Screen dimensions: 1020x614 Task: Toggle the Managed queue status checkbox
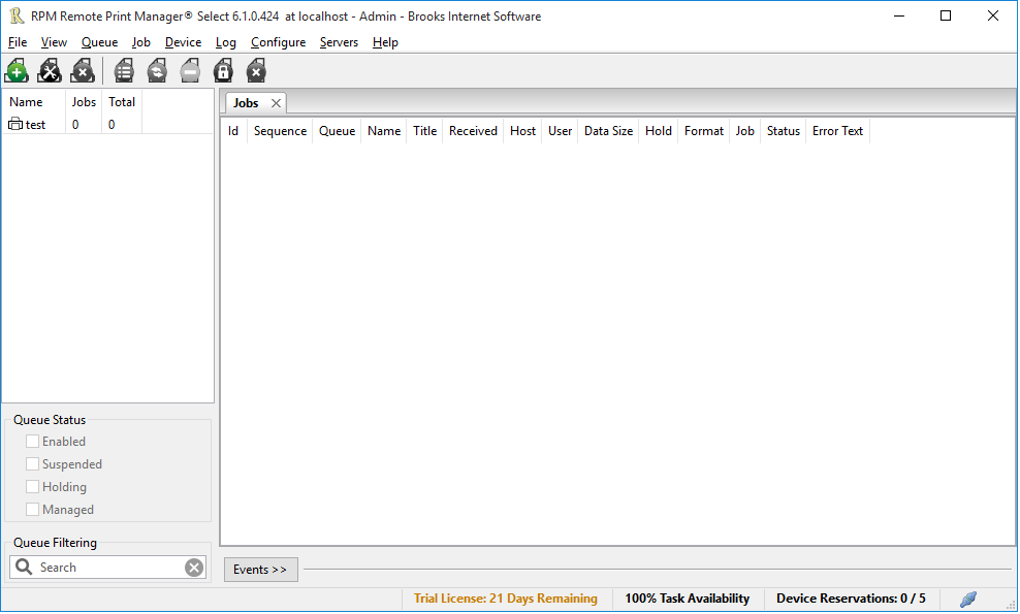click(x=32, y=510)
